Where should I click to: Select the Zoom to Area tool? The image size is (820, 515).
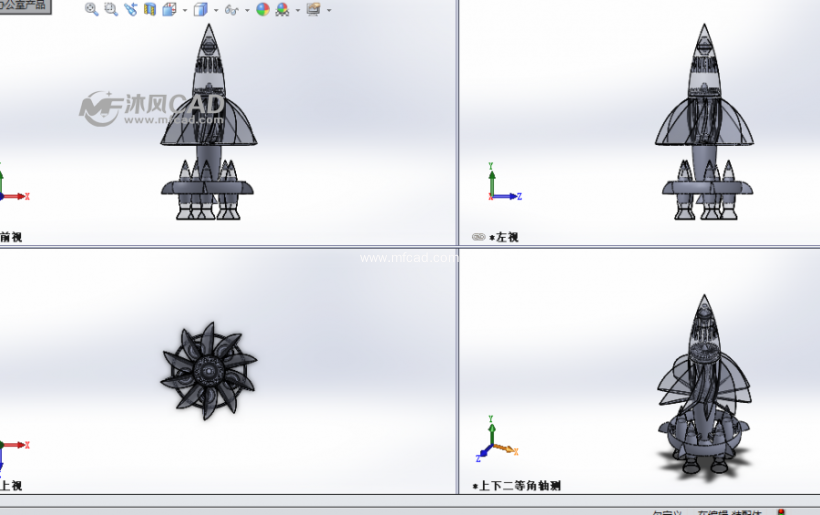111,9
